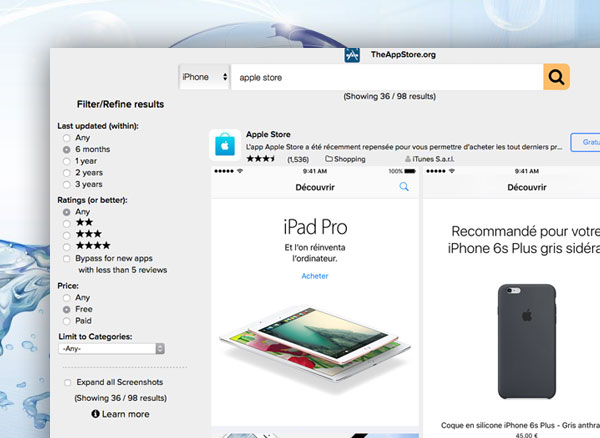Select Any under Ratings
Screen dimensions: 600x438
[x=67, y=212]
